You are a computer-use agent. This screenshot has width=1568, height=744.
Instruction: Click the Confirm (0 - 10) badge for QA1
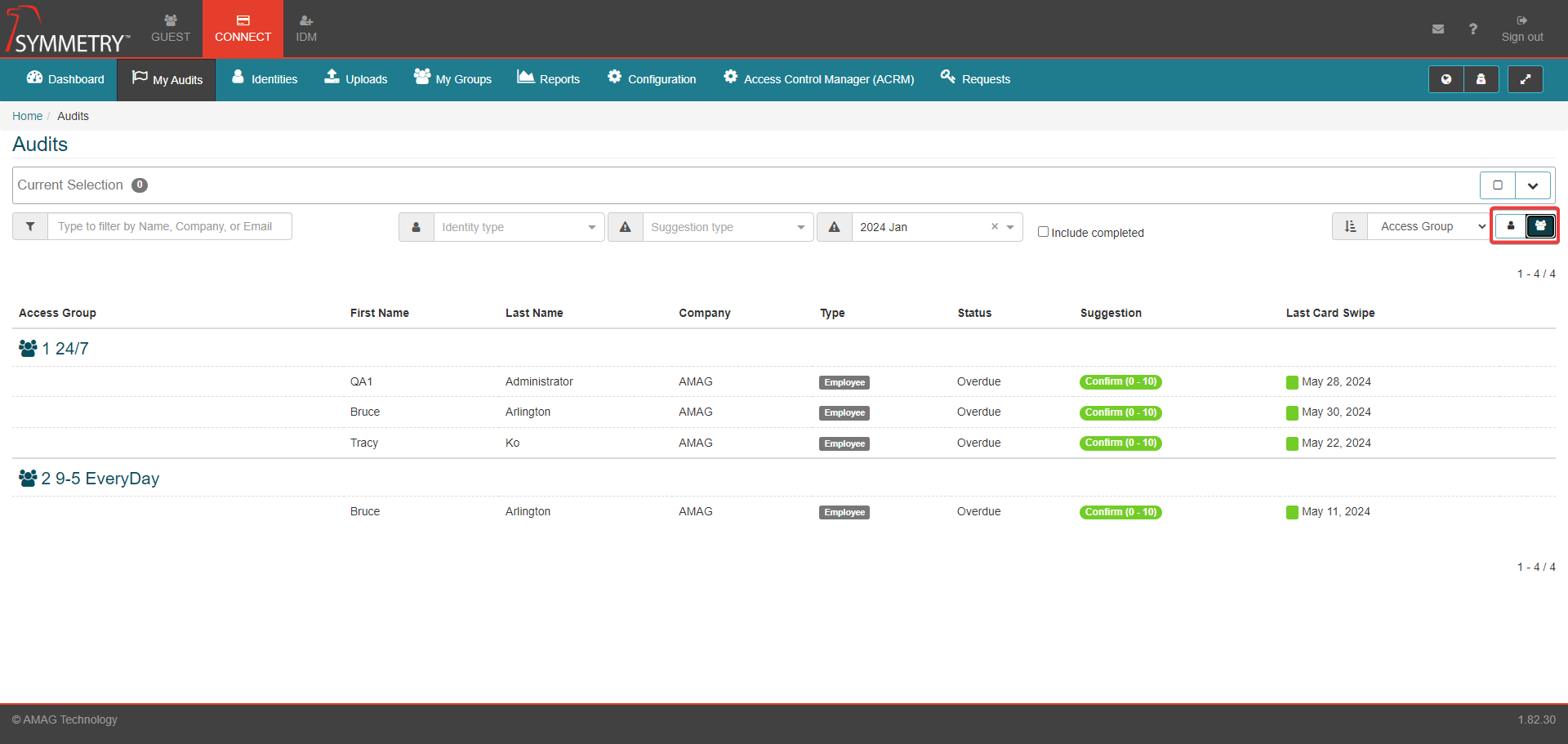pos(1120,381)
